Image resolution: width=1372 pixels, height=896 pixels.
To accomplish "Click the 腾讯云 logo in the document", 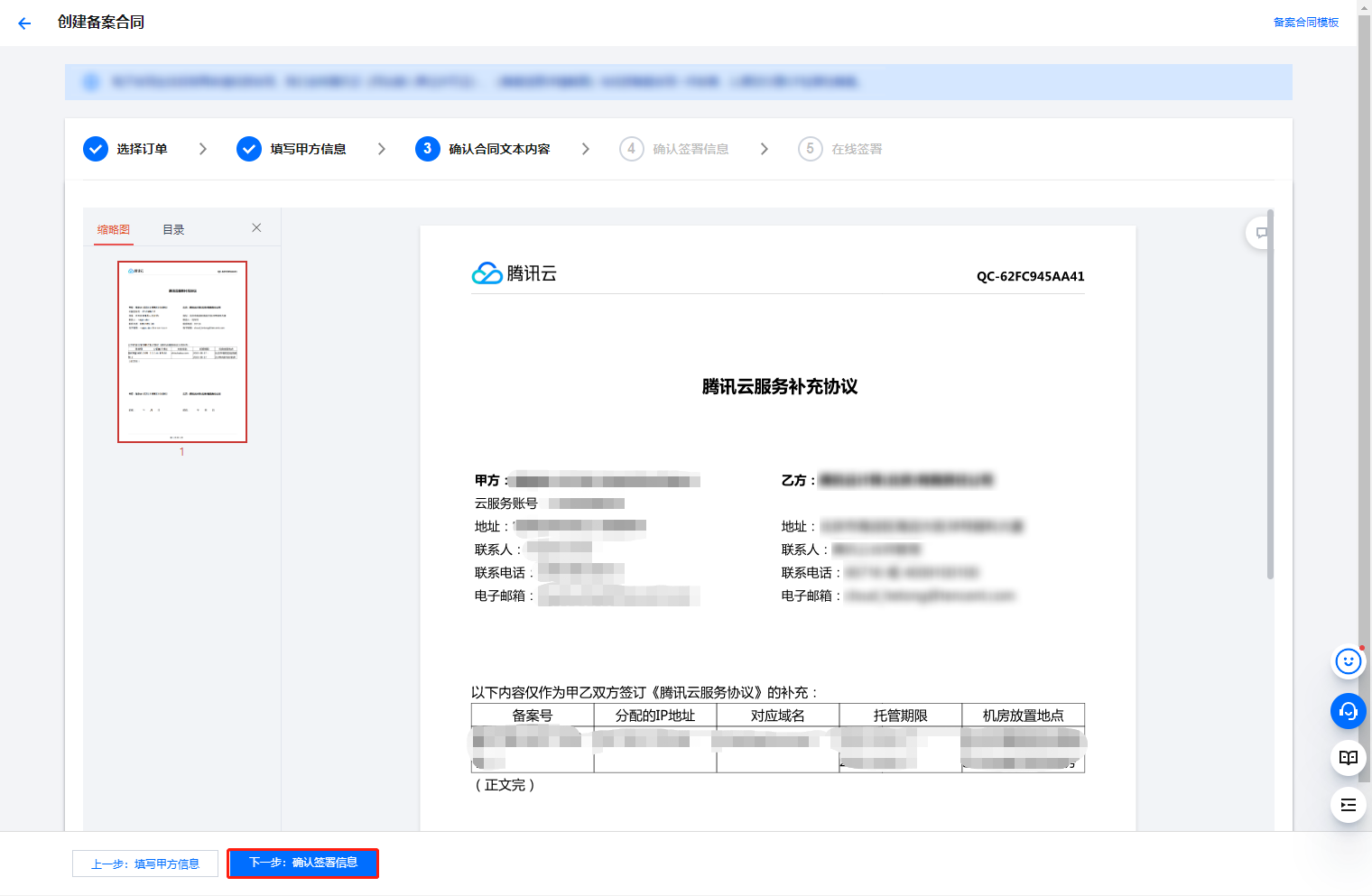I will 514,272.
